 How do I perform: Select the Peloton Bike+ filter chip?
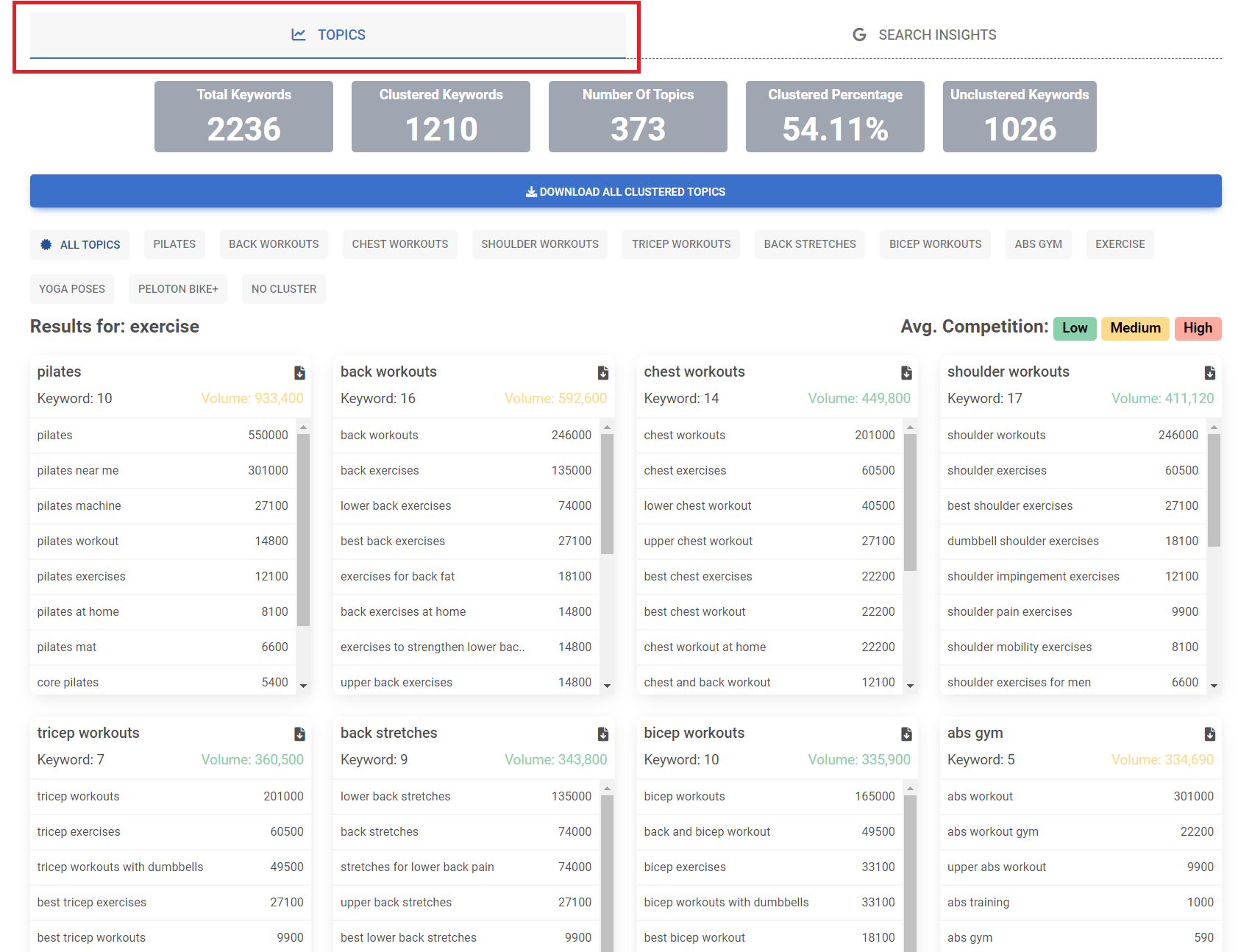tap(178, 289)
